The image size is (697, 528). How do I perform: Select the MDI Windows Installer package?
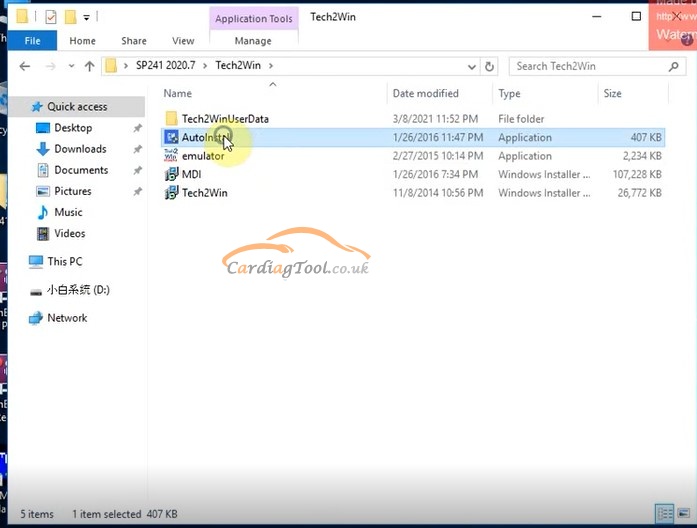(x=190, y=174)
